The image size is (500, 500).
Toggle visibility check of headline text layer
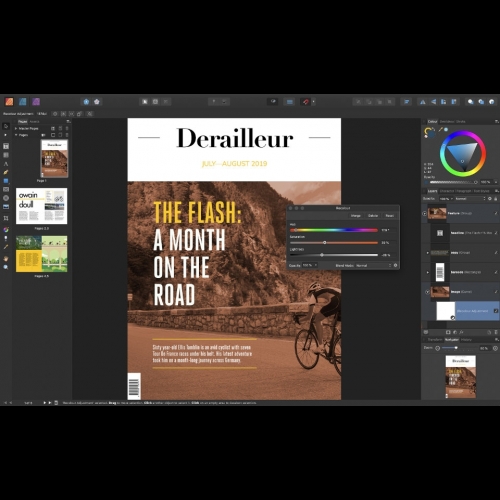[x=496, y=233]
